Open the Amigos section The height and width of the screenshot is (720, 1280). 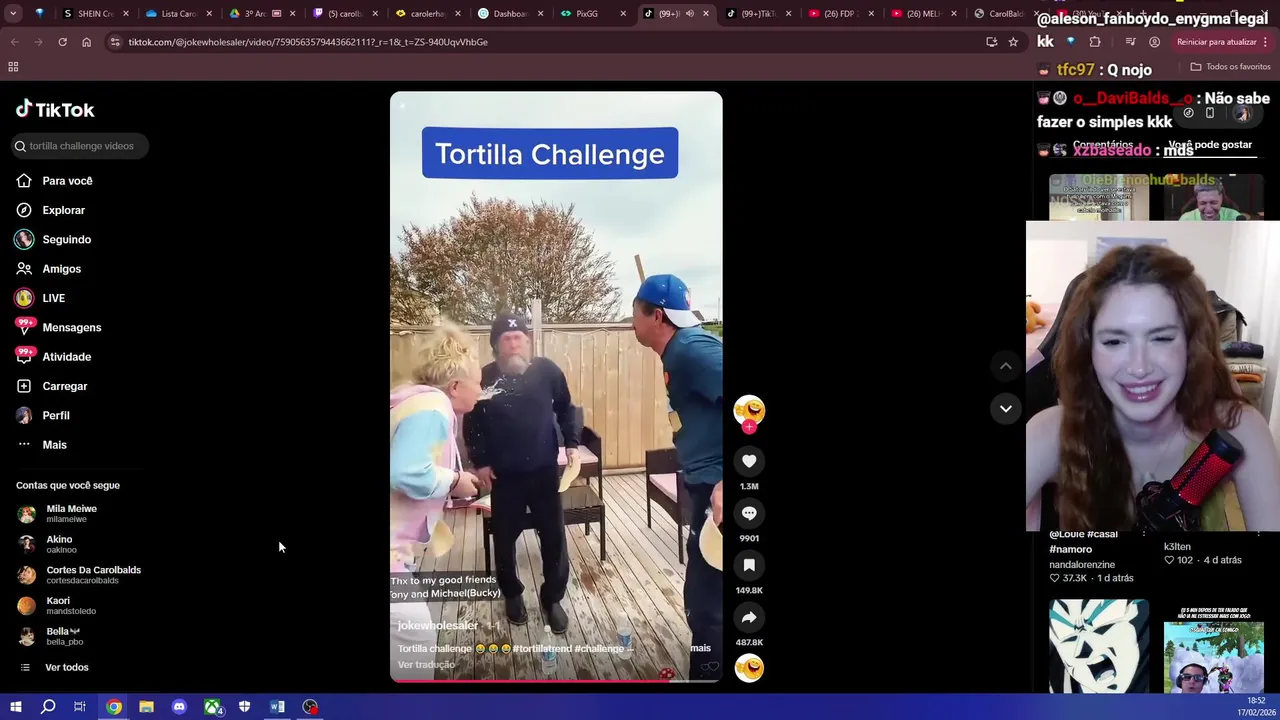tap(48, 269)
